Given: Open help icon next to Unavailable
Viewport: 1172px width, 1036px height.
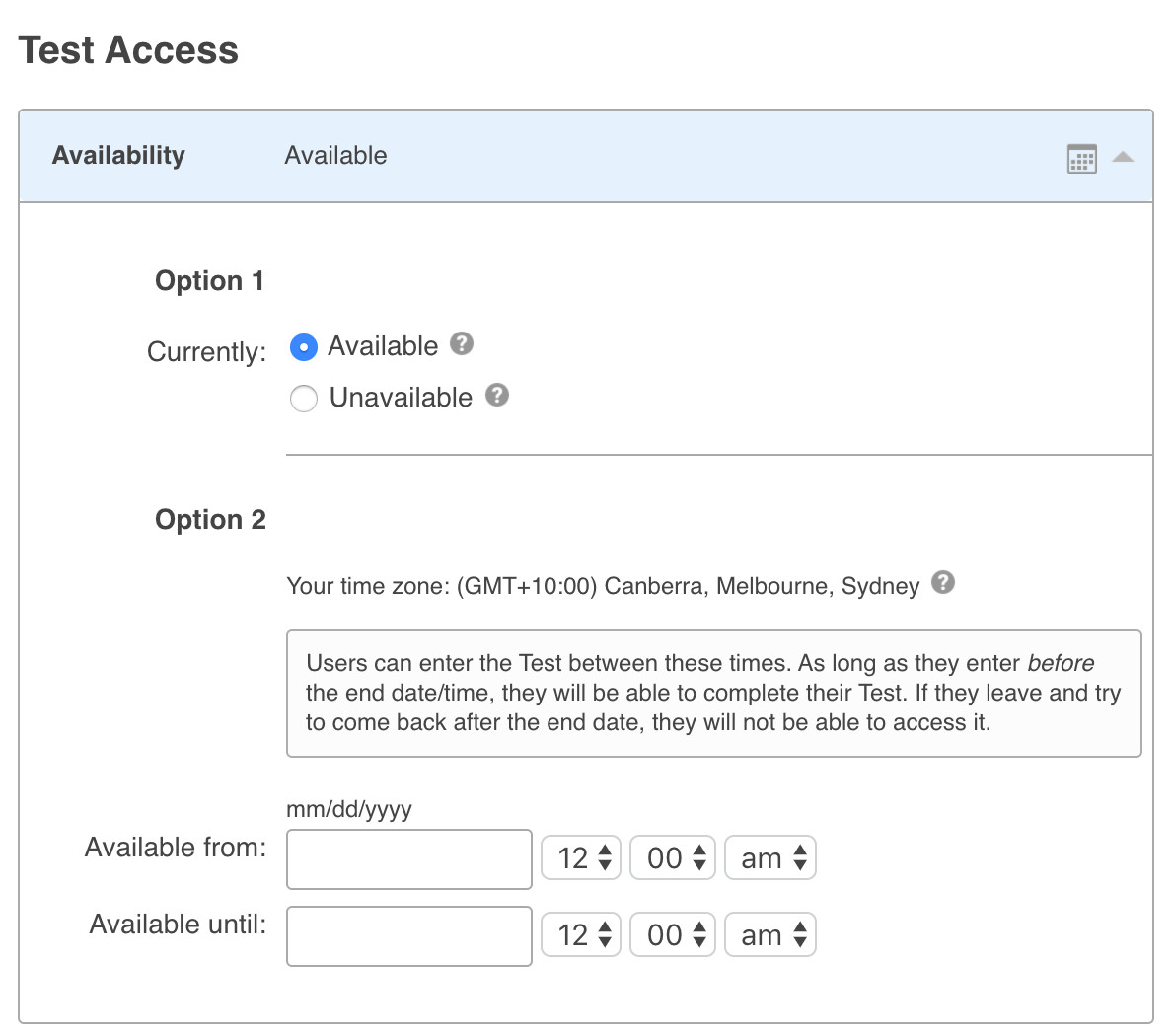Looking at the screenshot, I should pyautogui.click(x=497, y=395).
